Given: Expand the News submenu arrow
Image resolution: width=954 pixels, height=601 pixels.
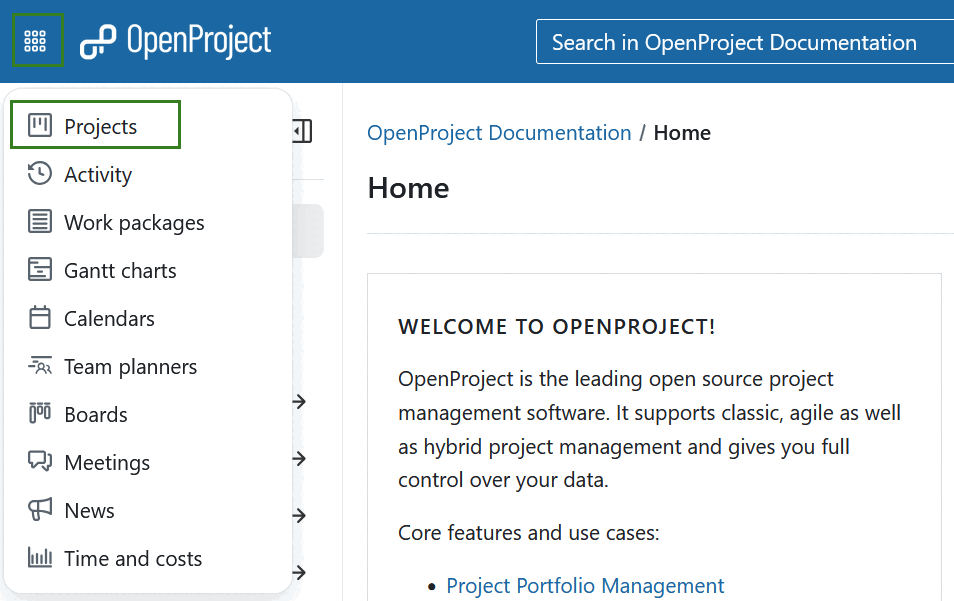Looking at the screenshot, I should [298, 516].
